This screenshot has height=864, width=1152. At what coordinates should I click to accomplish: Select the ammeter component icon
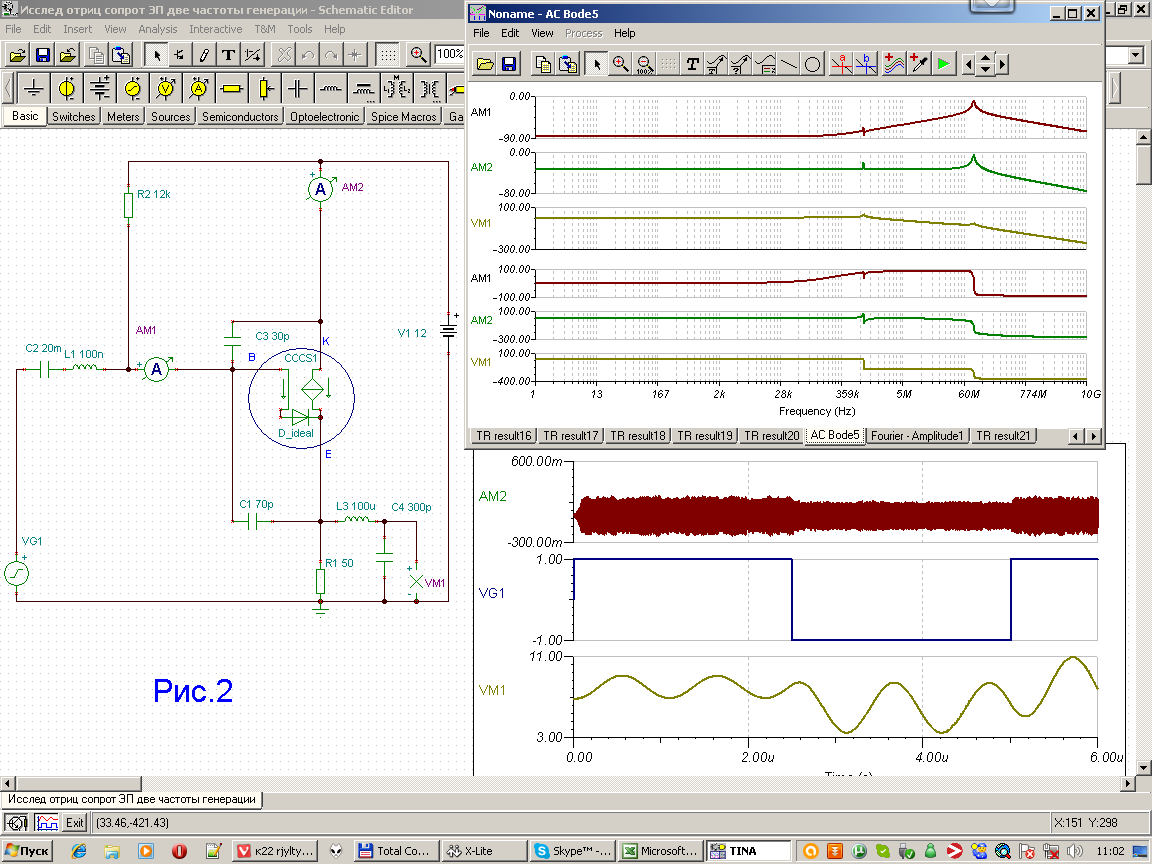coord(199,89)
